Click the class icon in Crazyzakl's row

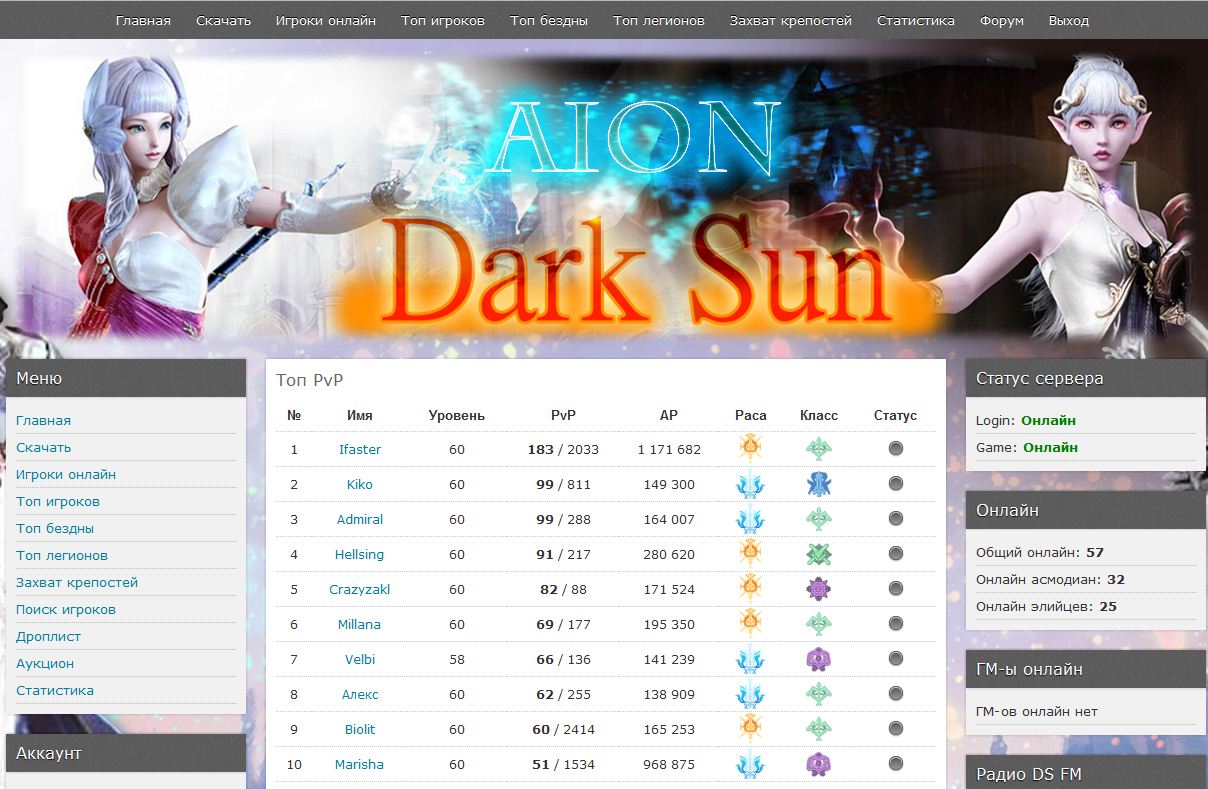[x=819, y=589]
